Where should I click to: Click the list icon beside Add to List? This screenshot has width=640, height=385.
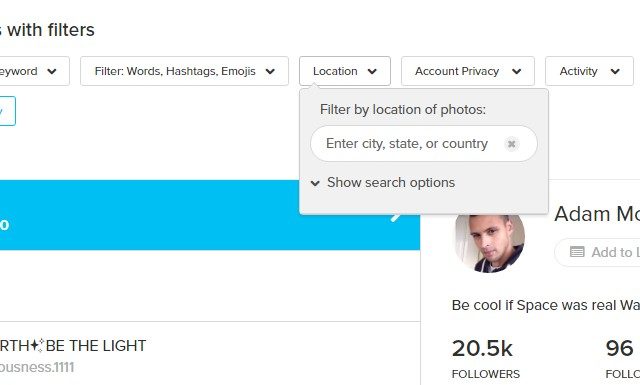coord(577,252)
